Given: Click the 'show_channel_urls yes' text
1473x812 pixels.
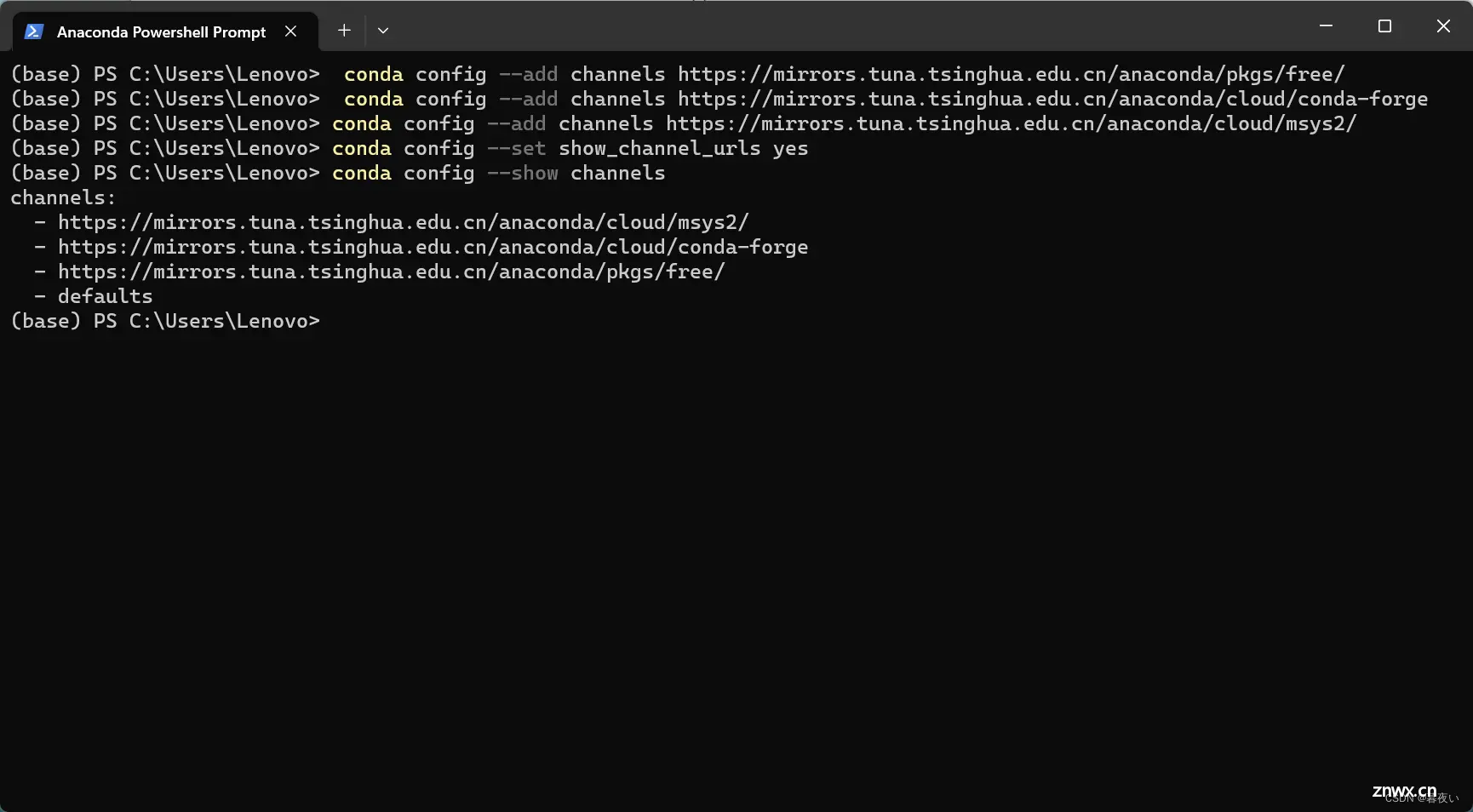Looking at the screenshot, I should tap(683, 149).
